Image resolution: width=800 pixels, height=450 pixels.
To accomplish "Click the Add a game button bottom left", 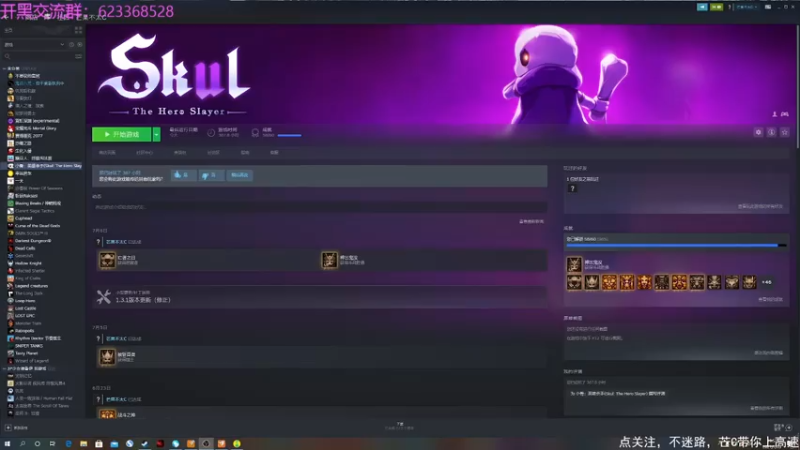I will (x=16, y=428).
